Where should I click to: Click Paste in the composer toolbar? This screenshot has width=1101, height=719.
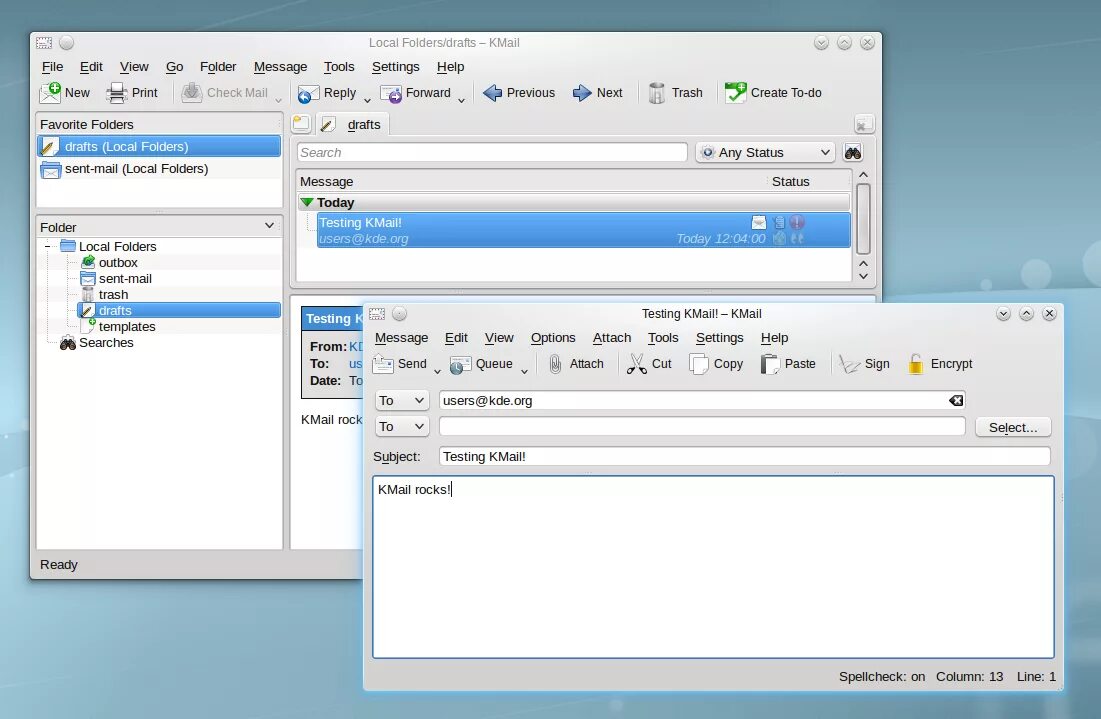pyautogui.click(x=788, y=364)
